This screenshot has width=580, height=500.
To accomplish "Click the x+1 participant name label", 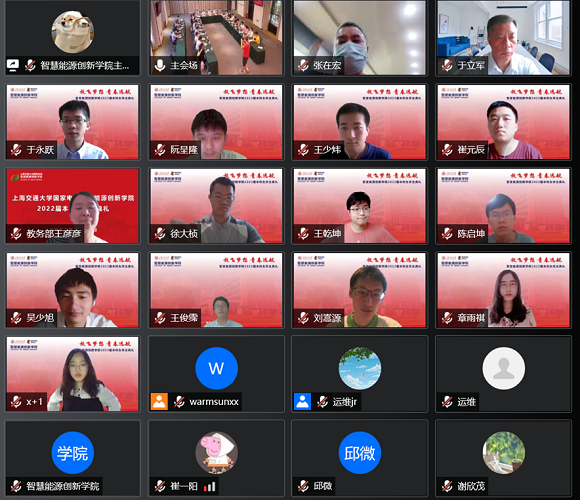I will 34,402.
